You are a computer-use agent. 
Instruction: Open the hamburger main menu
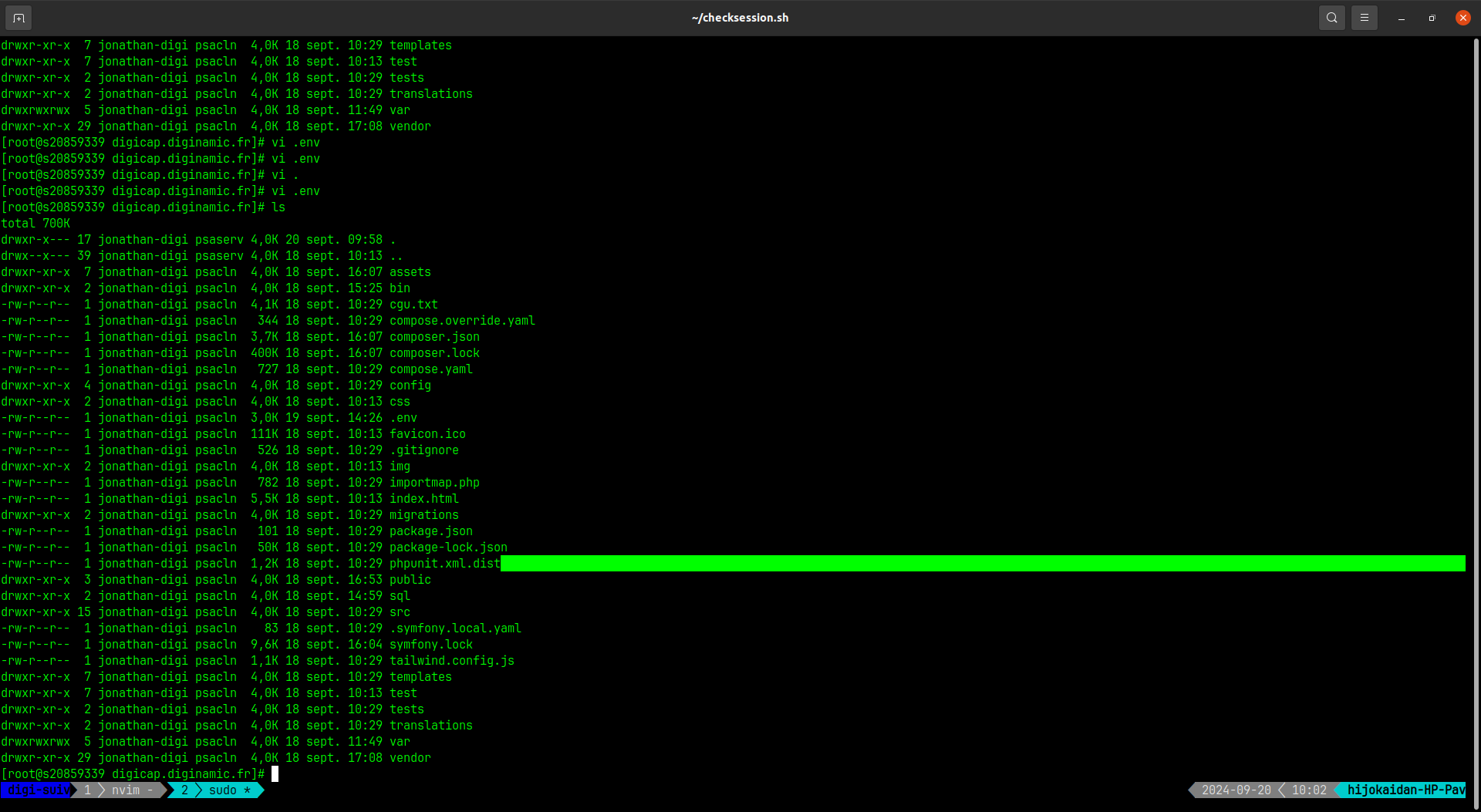1364,17
